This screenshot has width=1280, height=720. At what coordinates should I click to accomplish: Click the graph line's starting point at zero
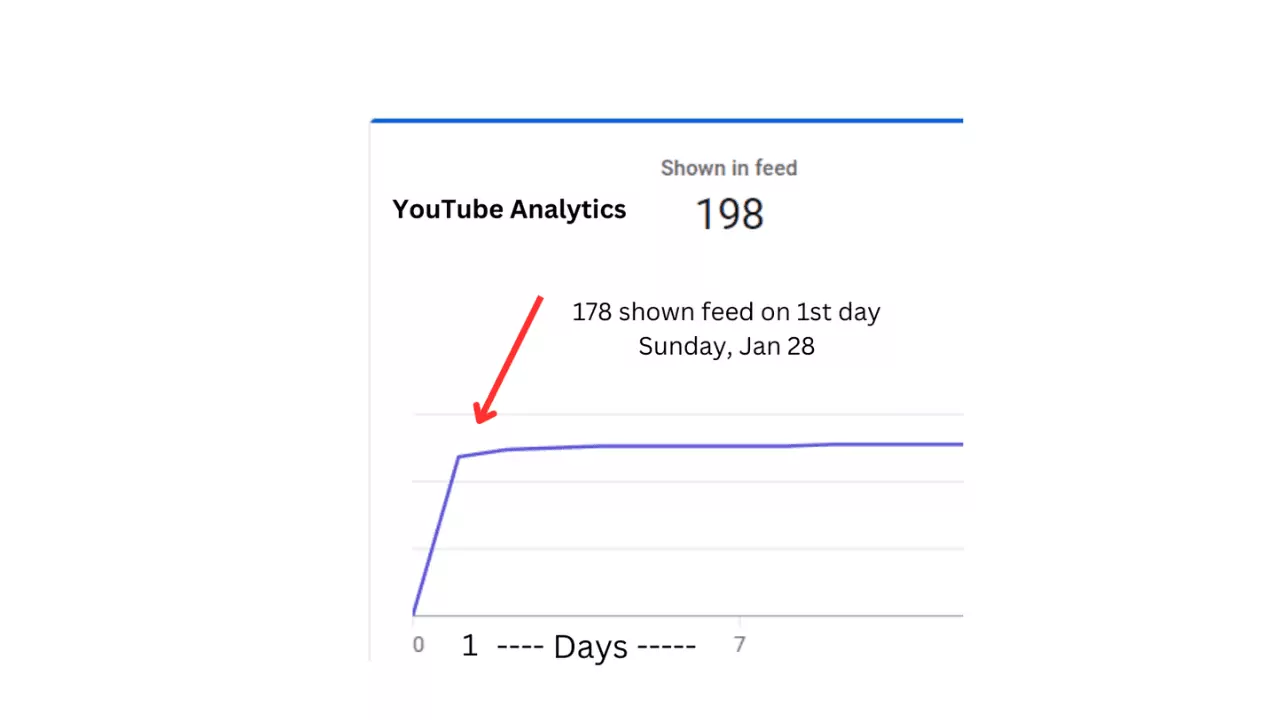pos(414,613)
